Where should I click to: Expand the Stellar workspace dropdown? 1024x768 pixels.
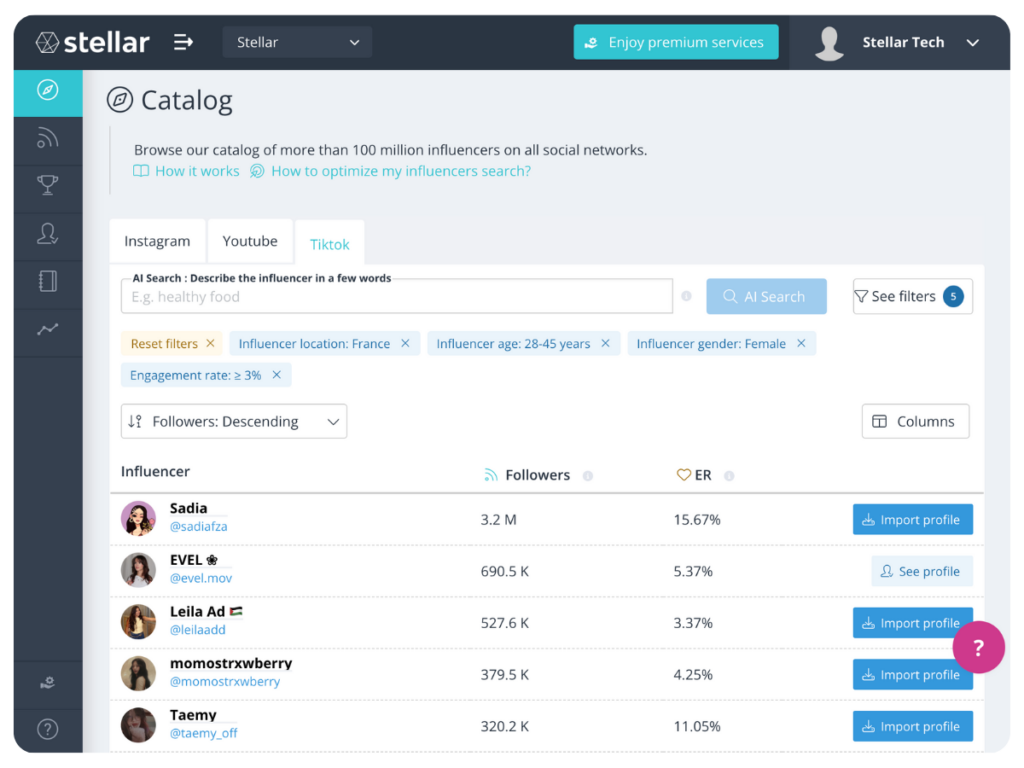pos(298,42)
